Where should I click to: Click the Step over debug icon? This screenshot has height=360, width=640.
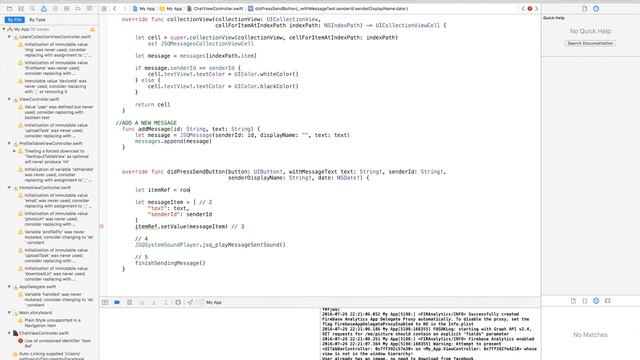142,302
